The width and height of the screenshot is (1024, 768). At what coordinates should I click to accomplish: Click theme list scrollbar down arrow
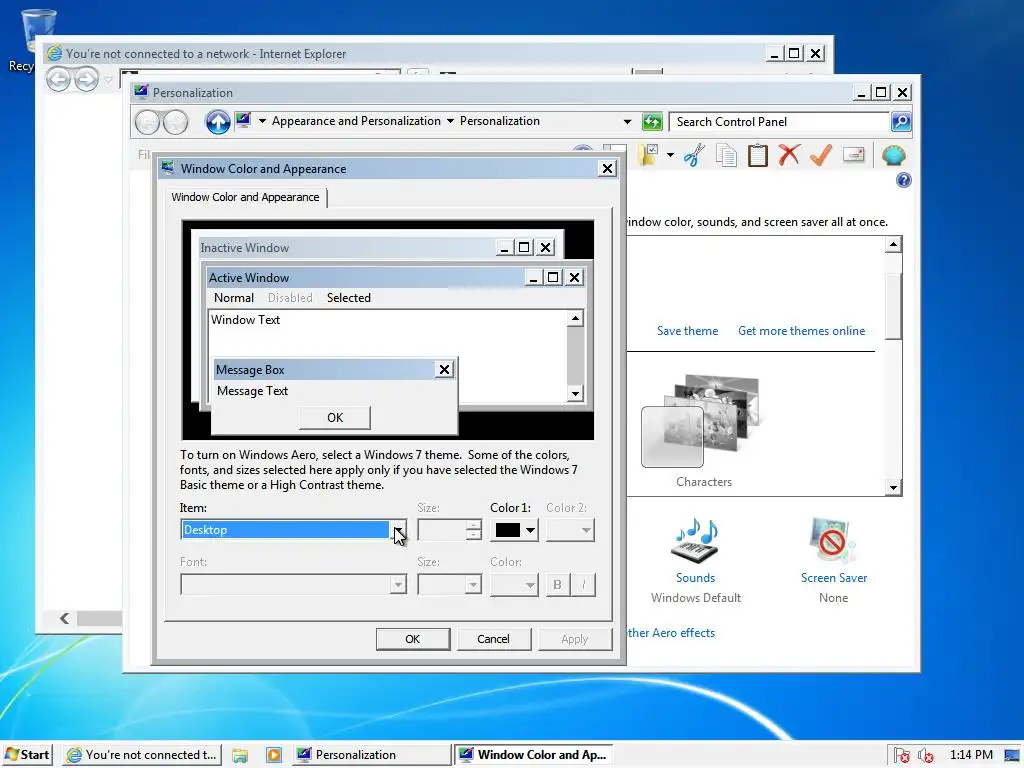(893, 487)
